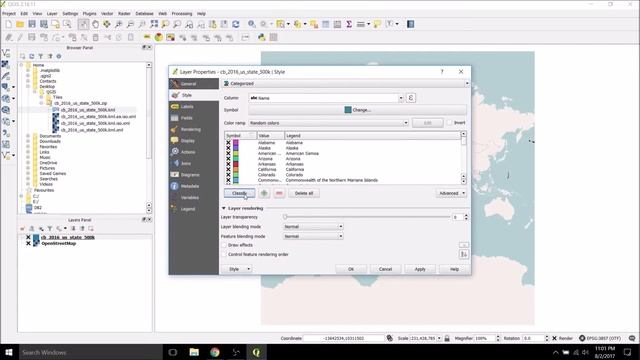The image size is (640, 360).
Task: Click the dialog help question mark icon
Action: [x=442, y=72]
